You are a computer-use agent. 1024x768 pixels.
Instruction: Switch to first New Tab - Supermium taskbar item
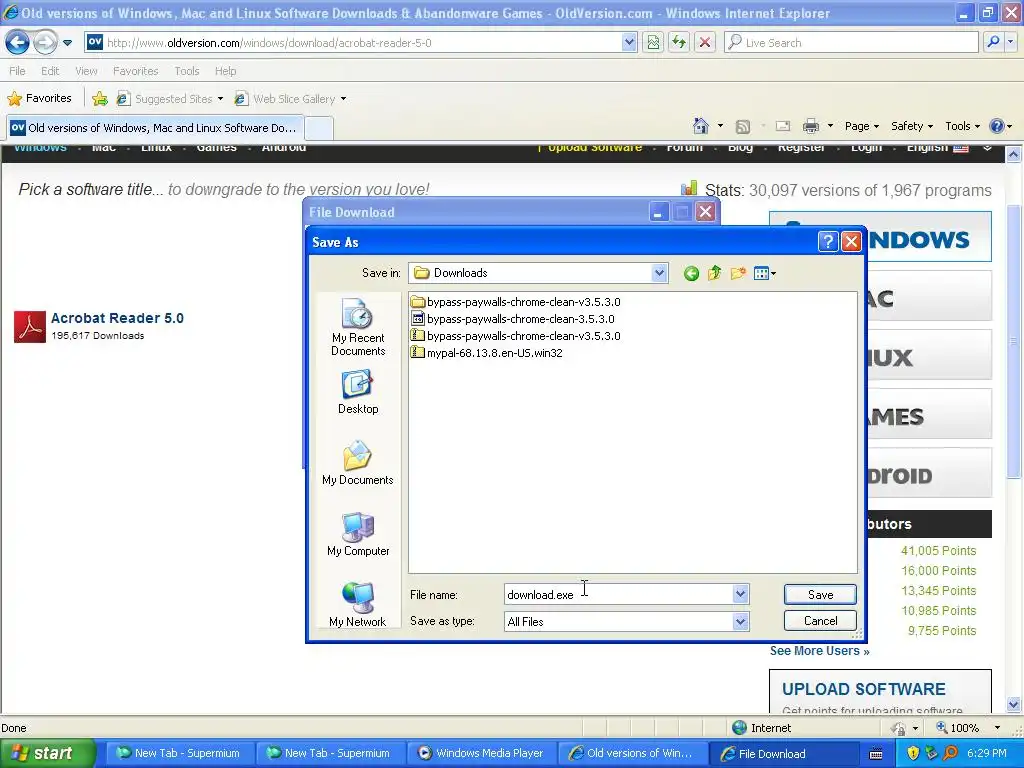coord(178,754)
